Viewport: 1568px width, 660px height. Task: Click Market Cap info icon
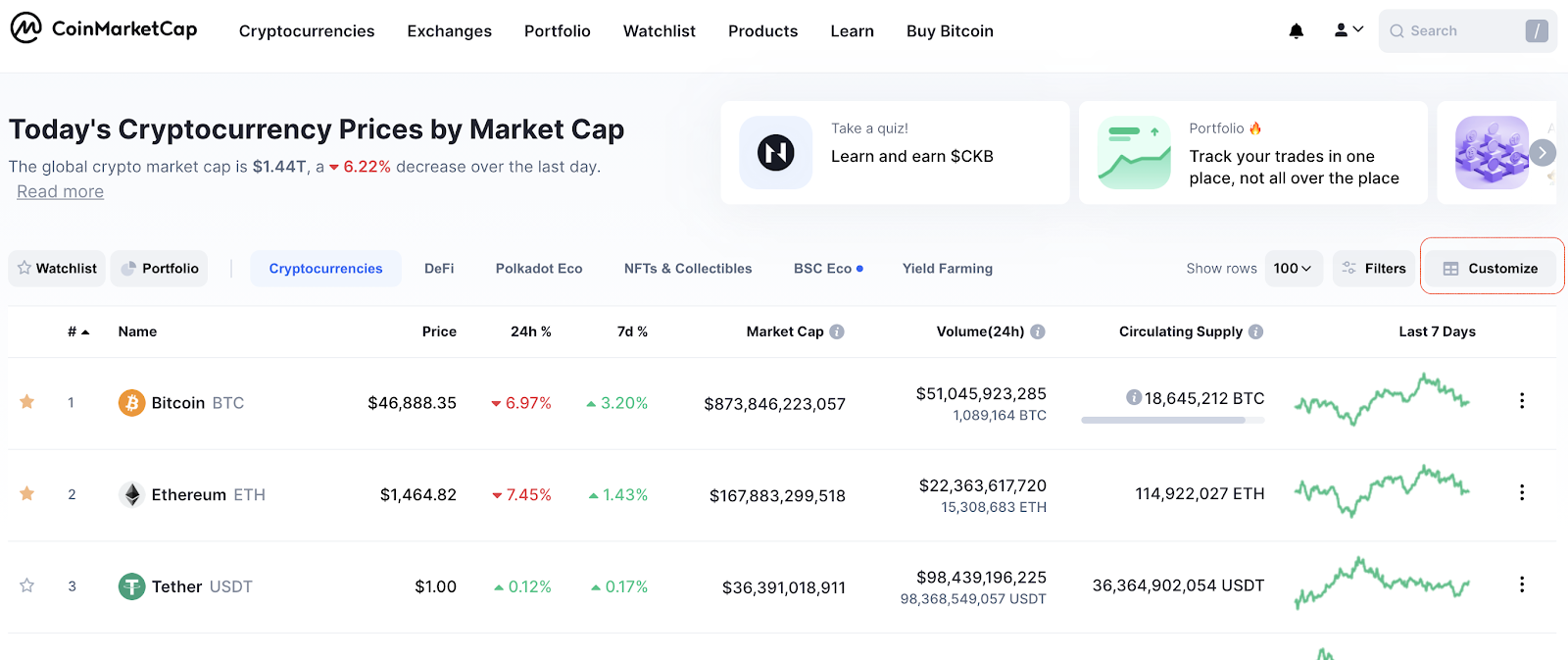click(x=837, y=331)
